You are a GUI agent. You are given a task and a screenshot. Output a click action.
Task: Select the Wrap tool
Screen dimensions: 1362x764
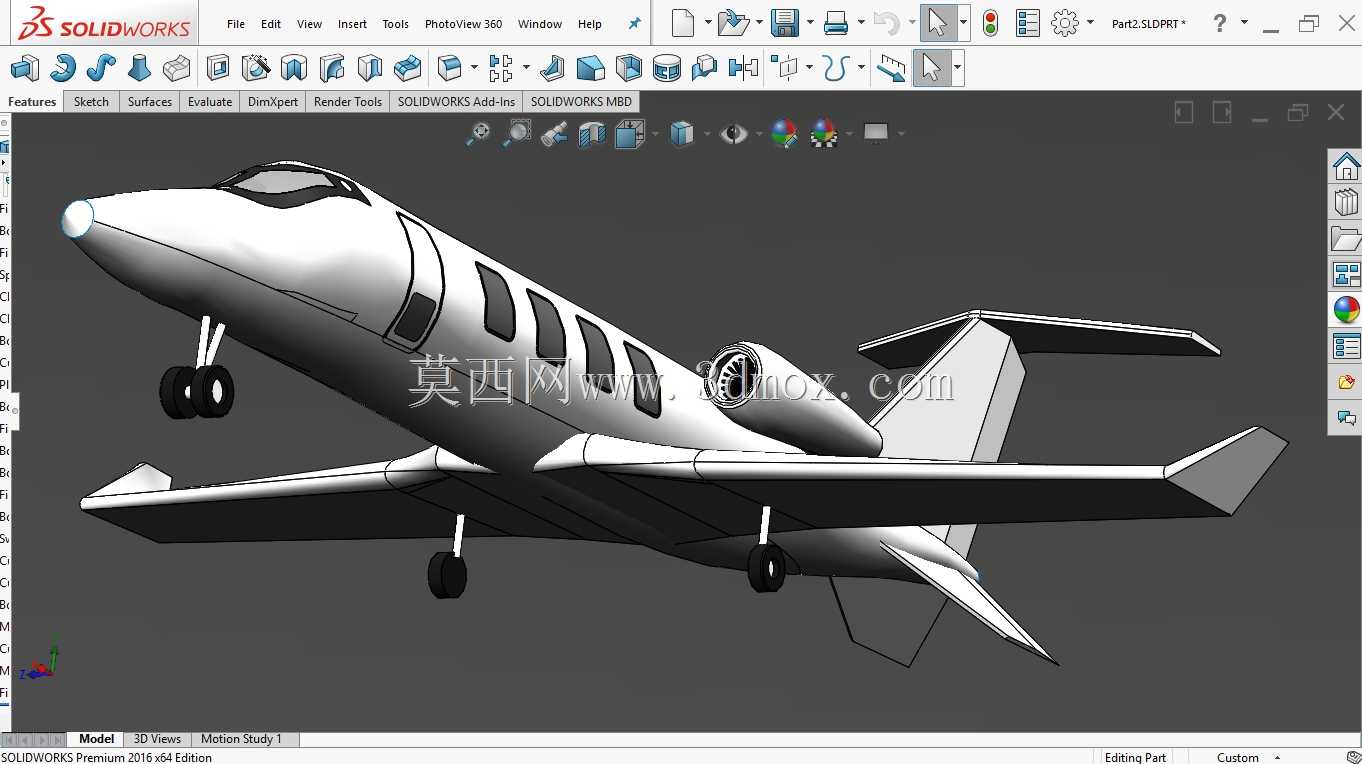point(667,68)
